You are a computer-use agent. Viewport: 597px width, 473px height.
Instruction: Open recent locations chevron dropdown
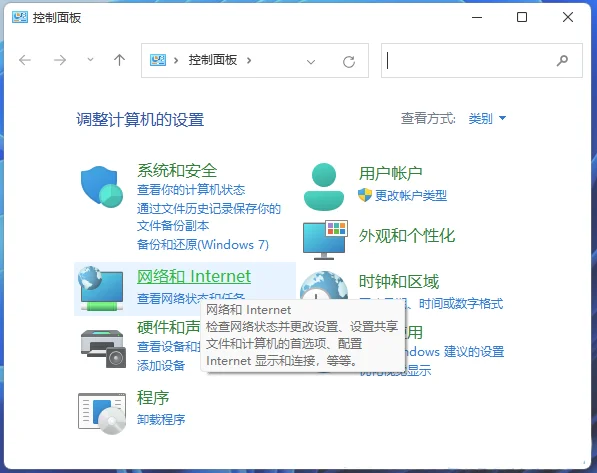click(x=90, y=60)
